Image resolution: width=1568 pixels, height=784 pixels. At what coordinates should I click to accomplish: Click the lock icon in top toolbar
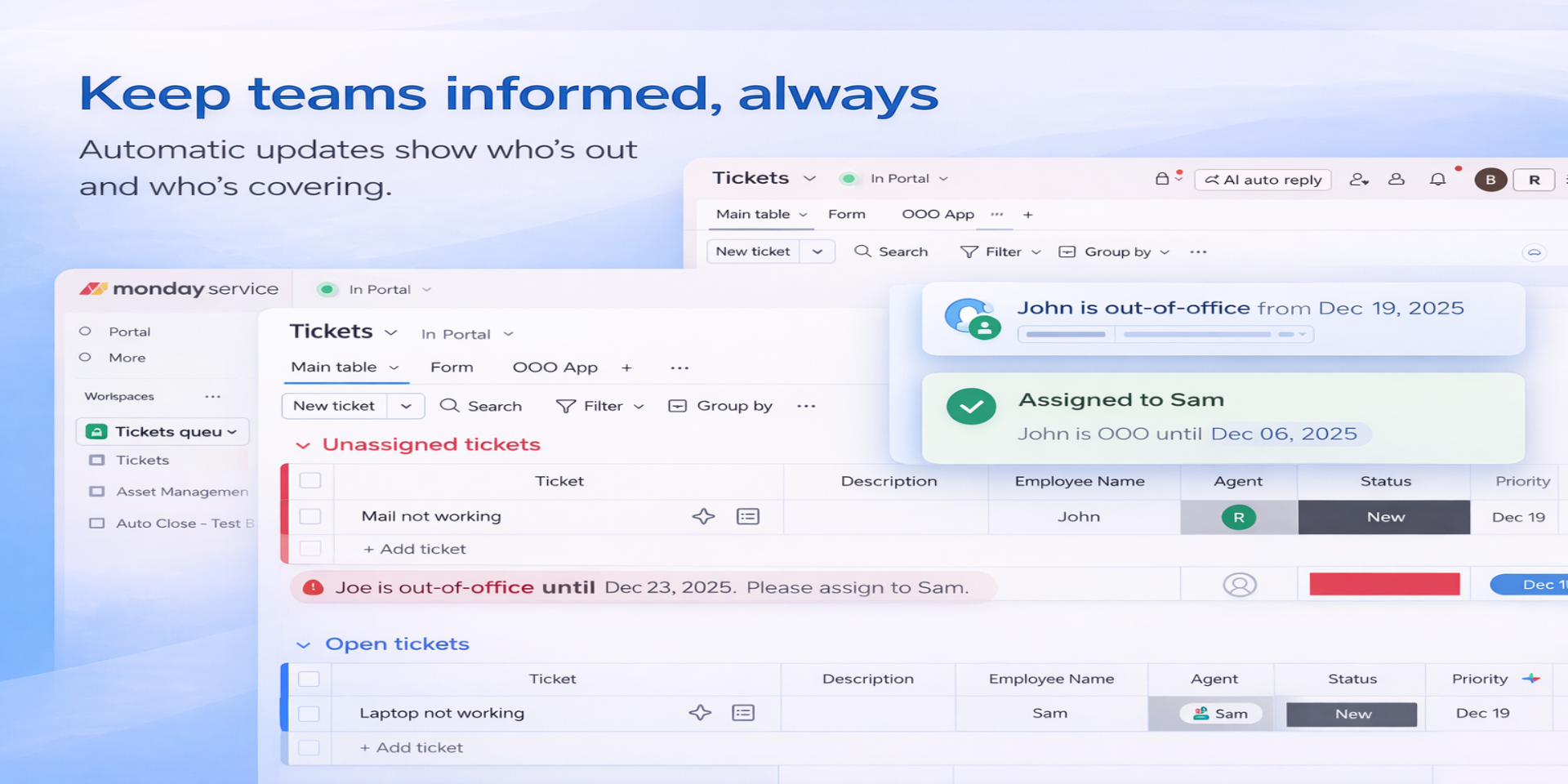coord(1162,179)
